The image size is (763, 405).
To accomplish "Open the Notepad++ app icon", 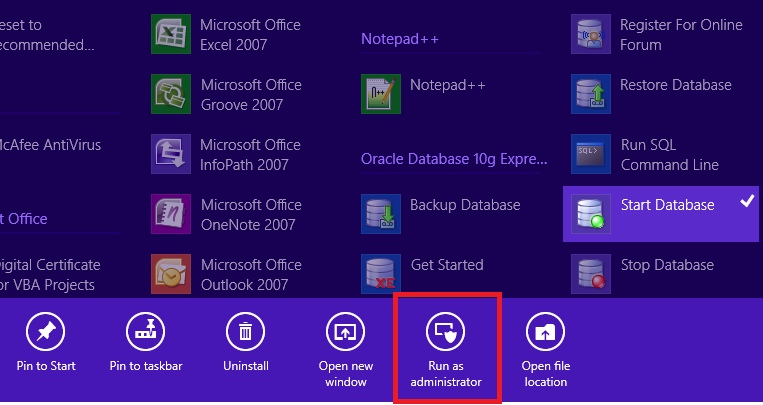I will pos(381,94).
